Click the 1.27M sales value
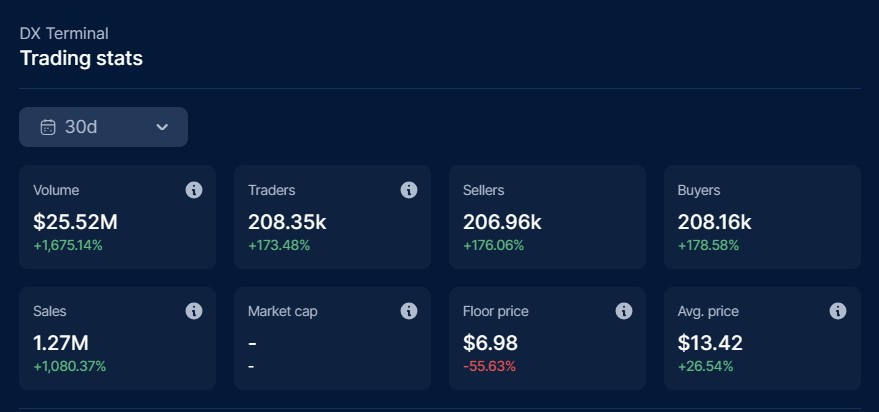This screenshot has width=879, height=412. point(63,343)
